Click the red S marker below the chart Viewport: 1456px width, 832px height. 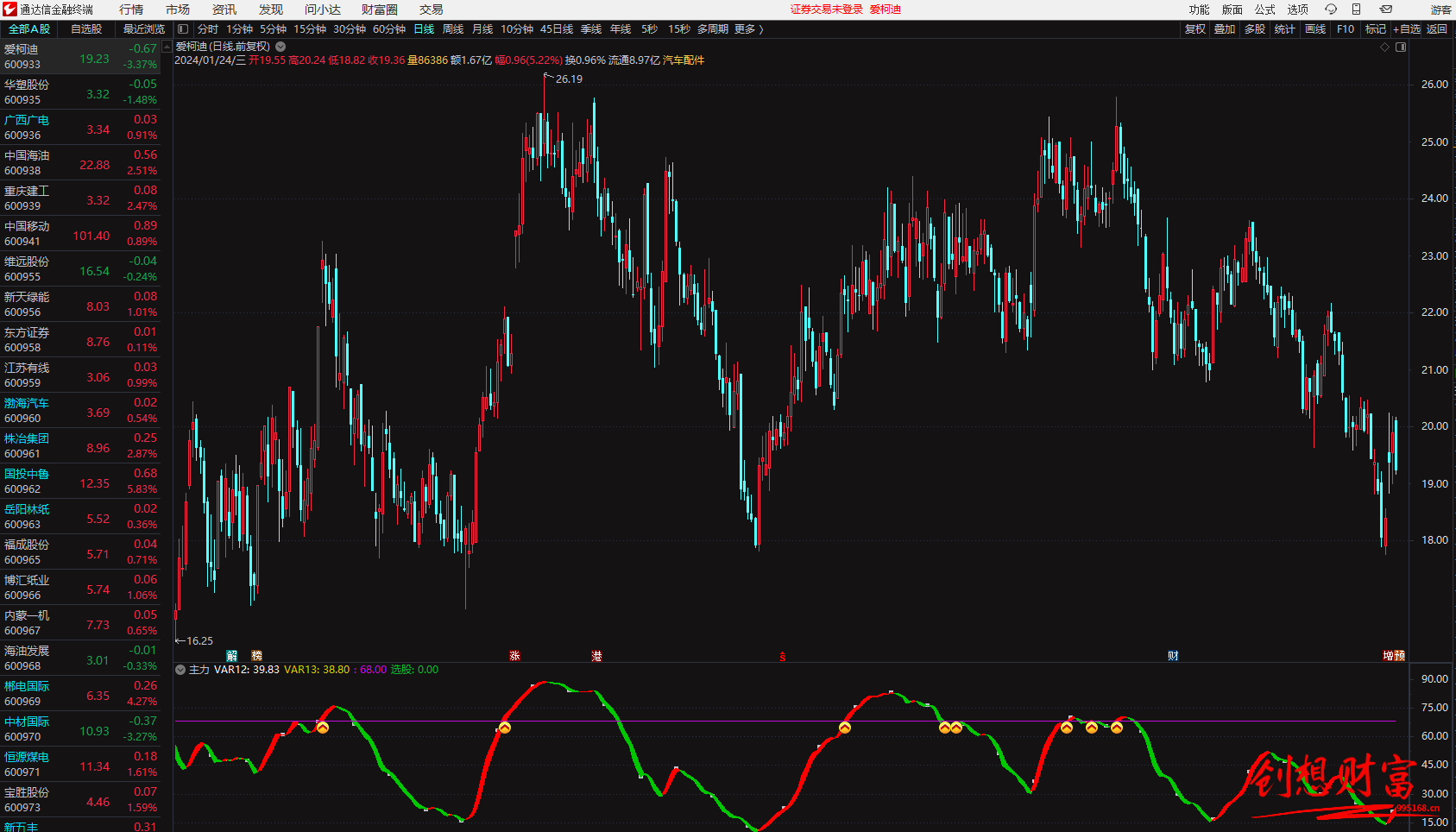pyautogui.click(x=783, y=657)
